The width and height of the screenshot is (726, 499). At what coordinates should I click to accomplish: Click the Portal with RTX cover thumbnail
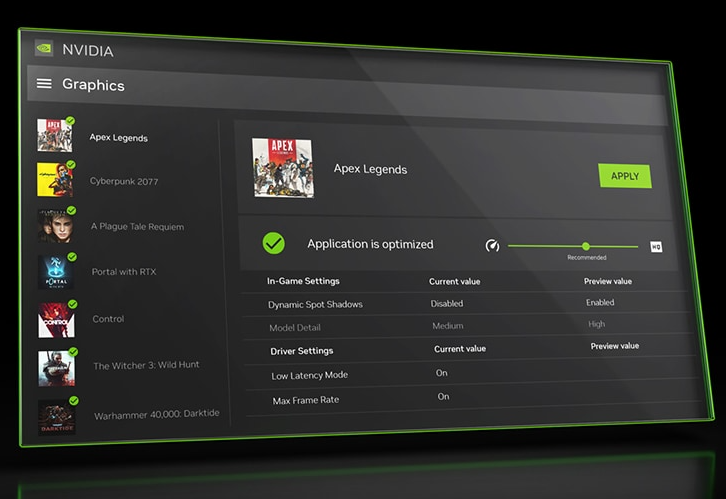(56, 272)
